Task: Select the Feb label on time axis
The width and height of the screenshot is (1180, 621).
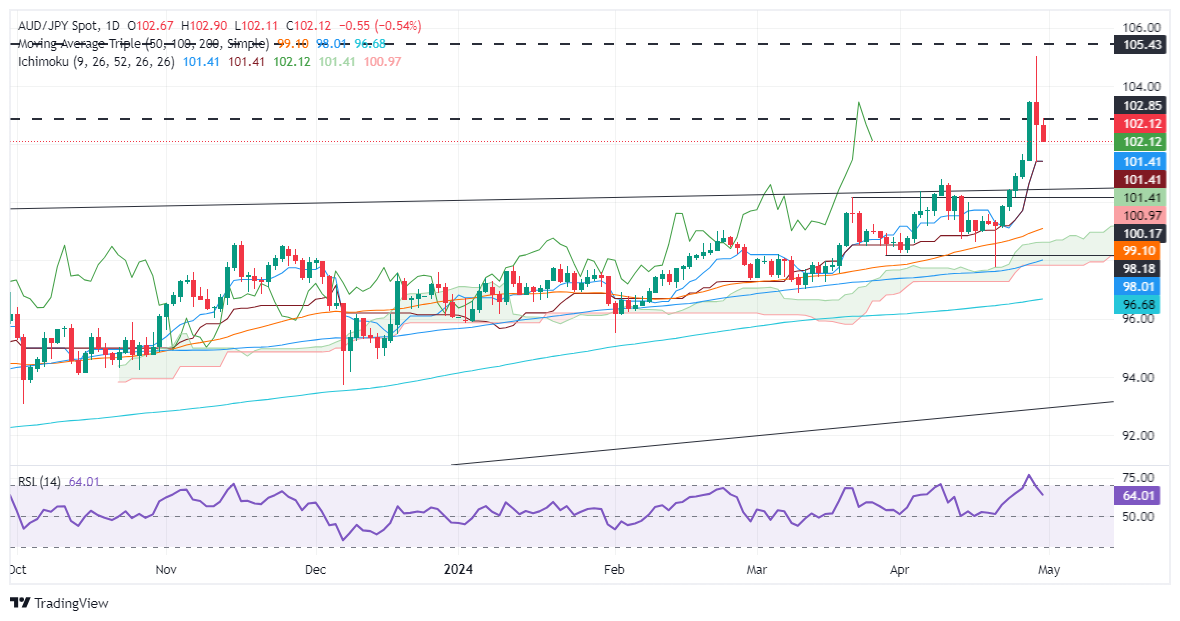Action: point(614,569)
